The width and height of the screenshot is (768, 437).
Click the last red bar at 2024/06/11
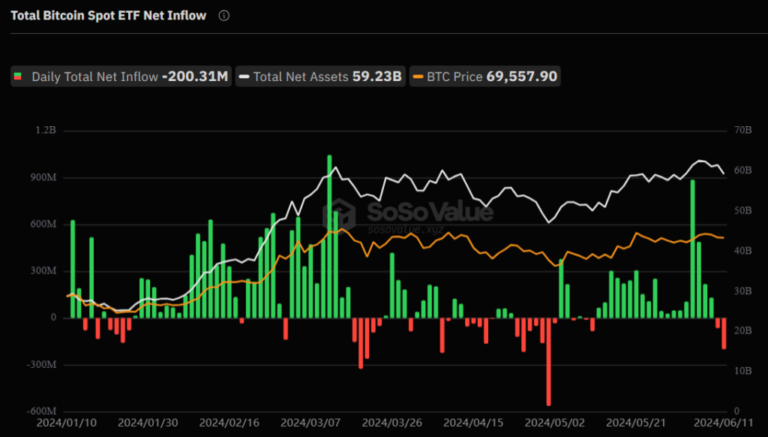point(724,334)
